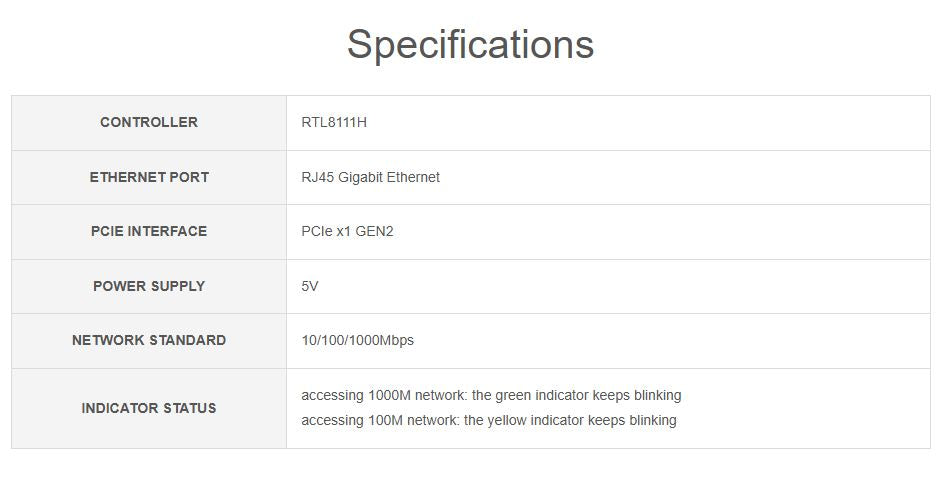Click the word "Gigabit" in the table
This screenshot has width=947, height=489.
click(x=360, y=177)
